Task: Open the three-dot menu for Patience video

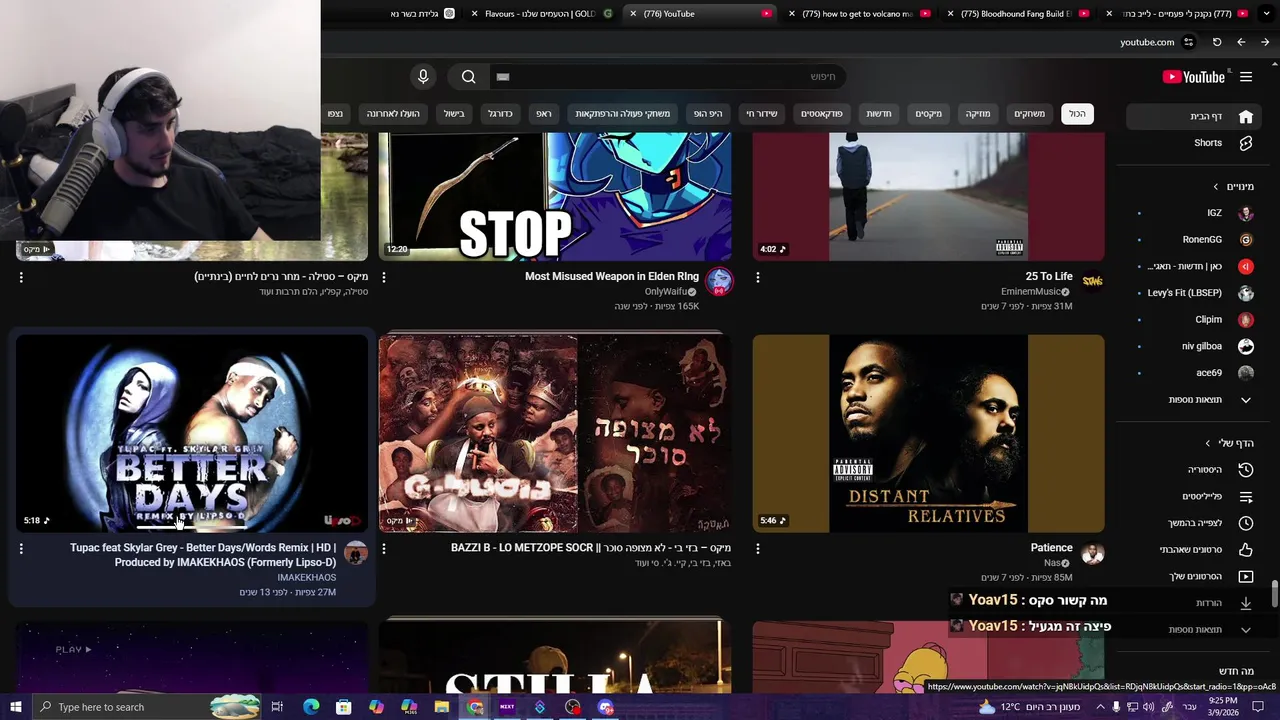Action: pos(757,549)
